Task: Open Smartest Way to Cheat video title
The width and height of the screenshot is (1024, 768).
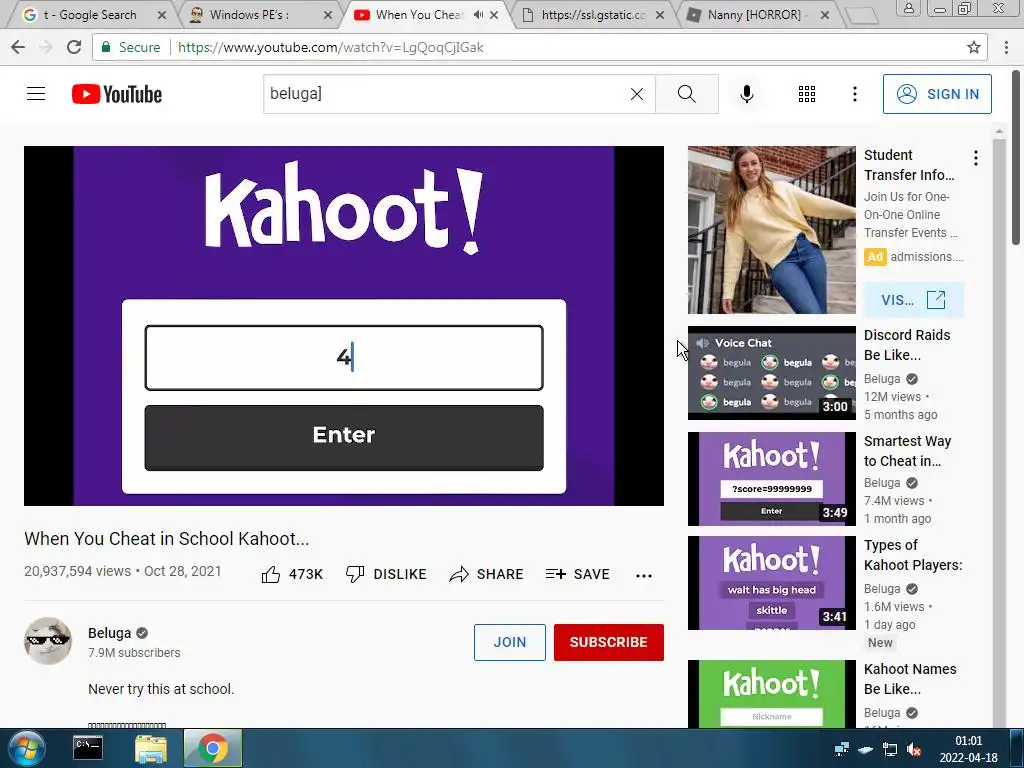Action: click(x=907, y=451)
